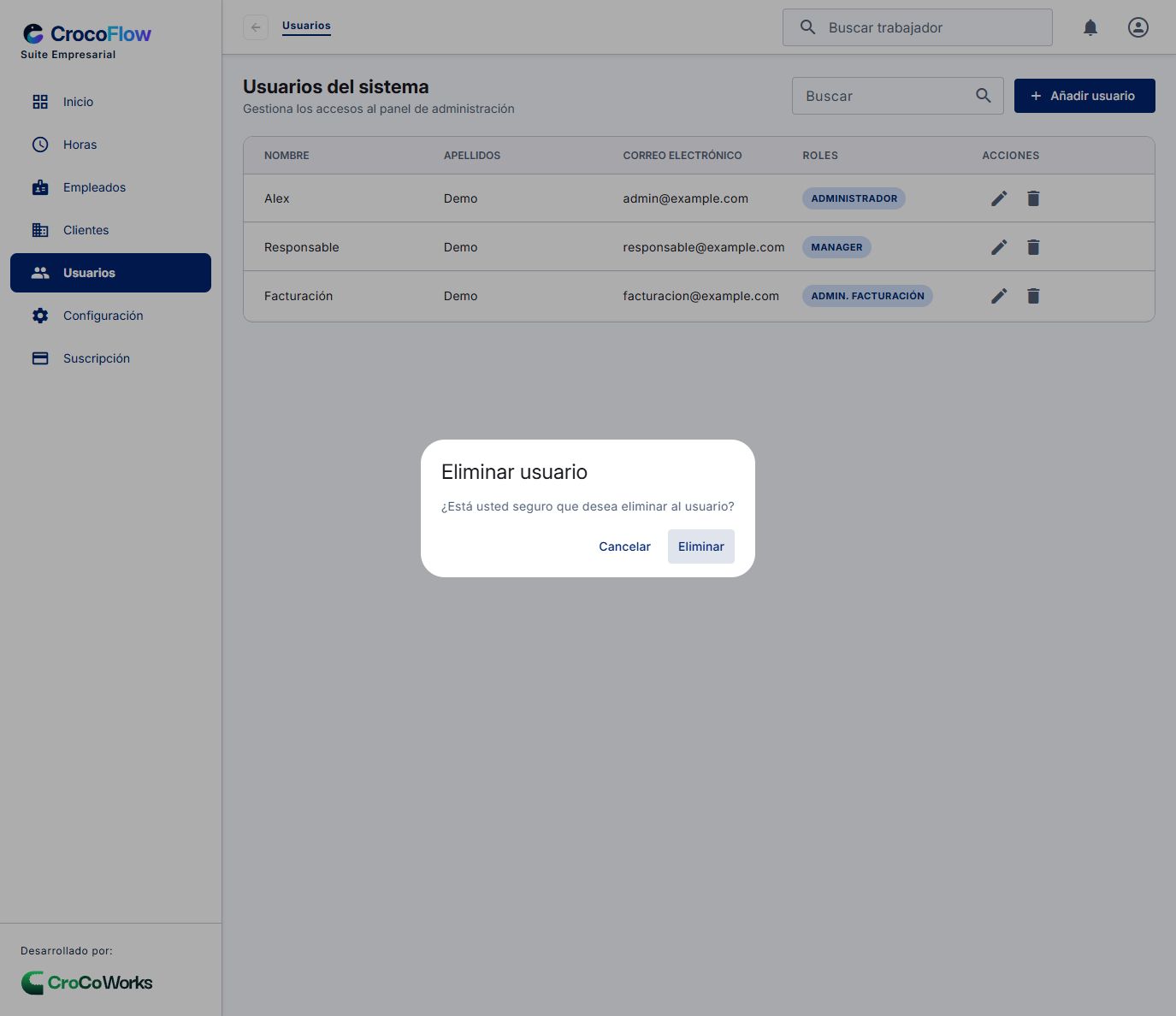This screenshot has height=1016, width=1176.
Task: Delete Responsable user trash icon
Action: tap(1033, 247)
